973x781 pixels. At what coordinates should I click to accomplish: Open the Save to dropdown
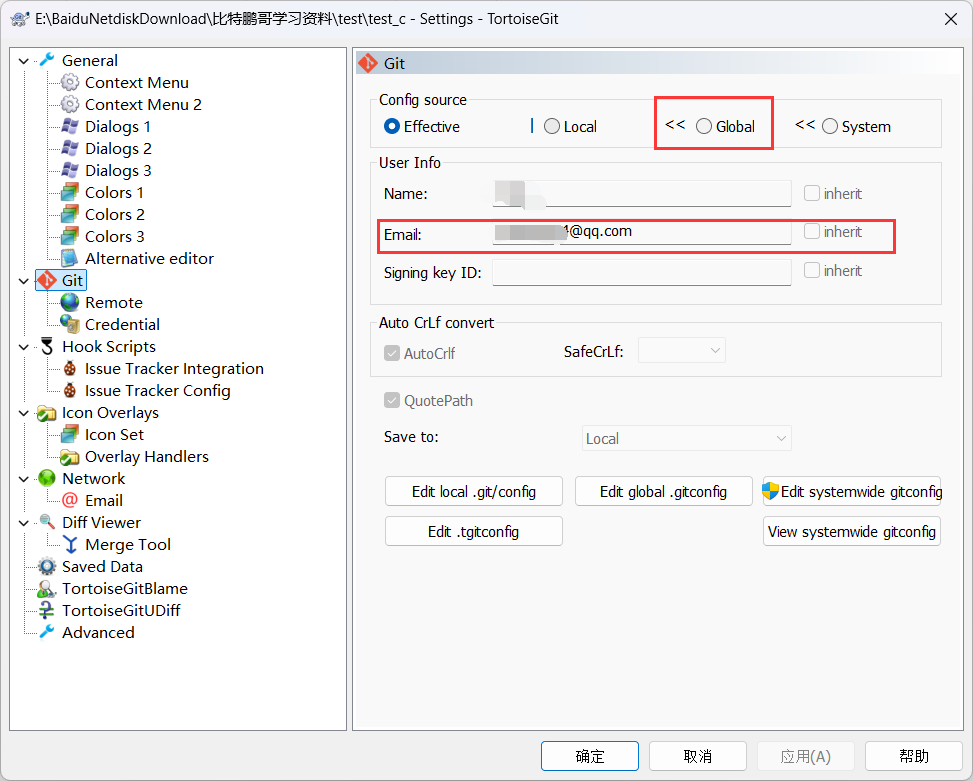tap(686, 439)
